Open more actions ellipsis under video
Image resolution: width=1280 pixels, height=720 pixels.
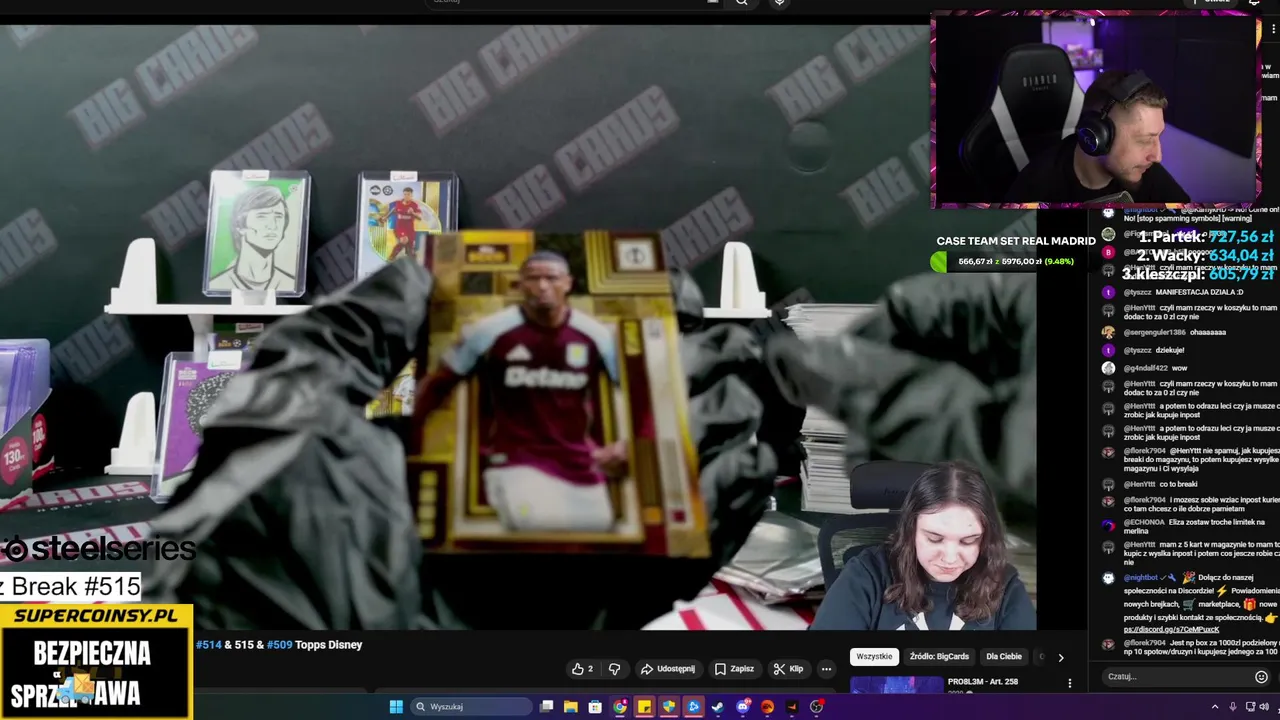coord(826,669)
